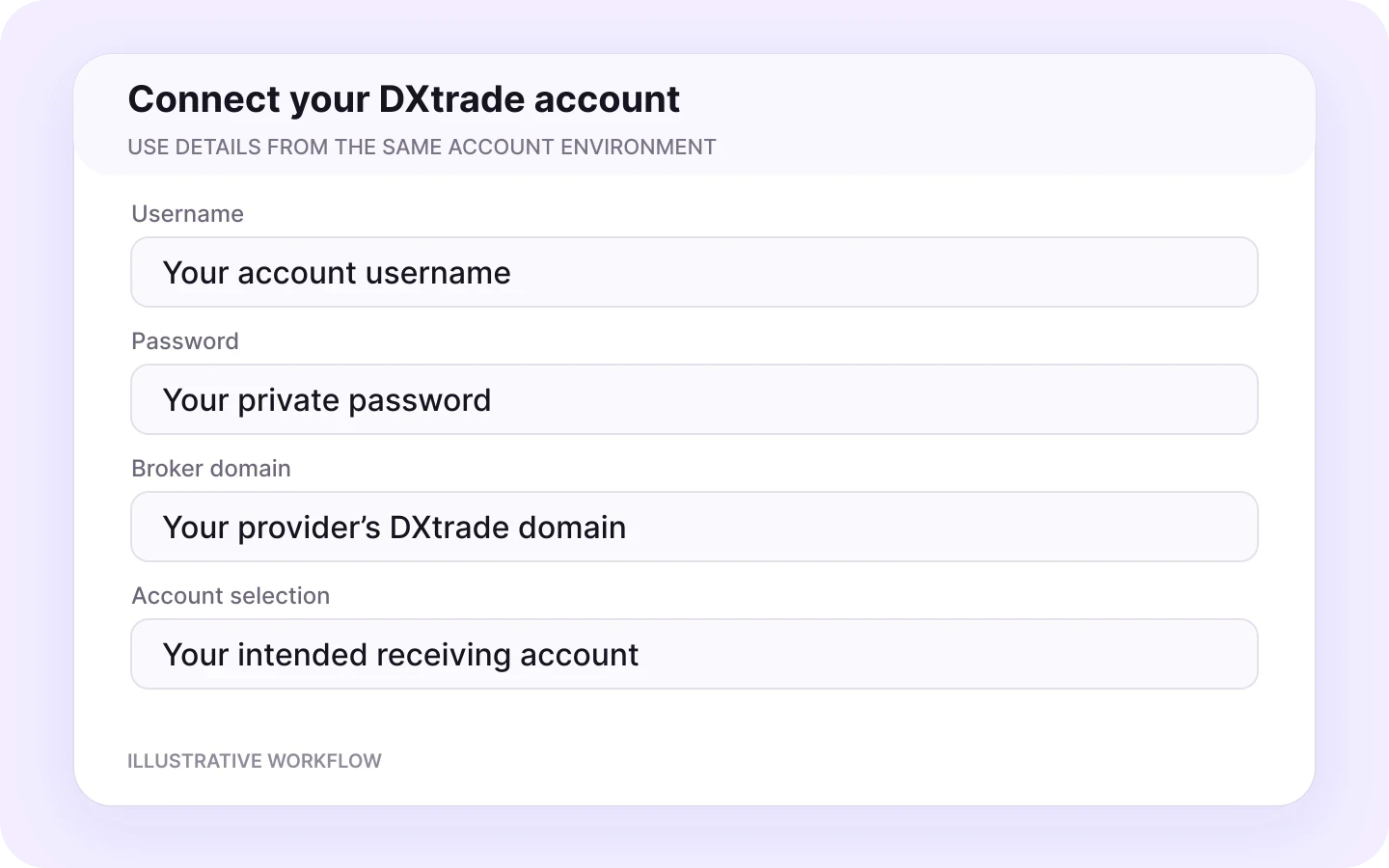Click the Username input field
Screen dimensions: 1389x868
point(694,272)
